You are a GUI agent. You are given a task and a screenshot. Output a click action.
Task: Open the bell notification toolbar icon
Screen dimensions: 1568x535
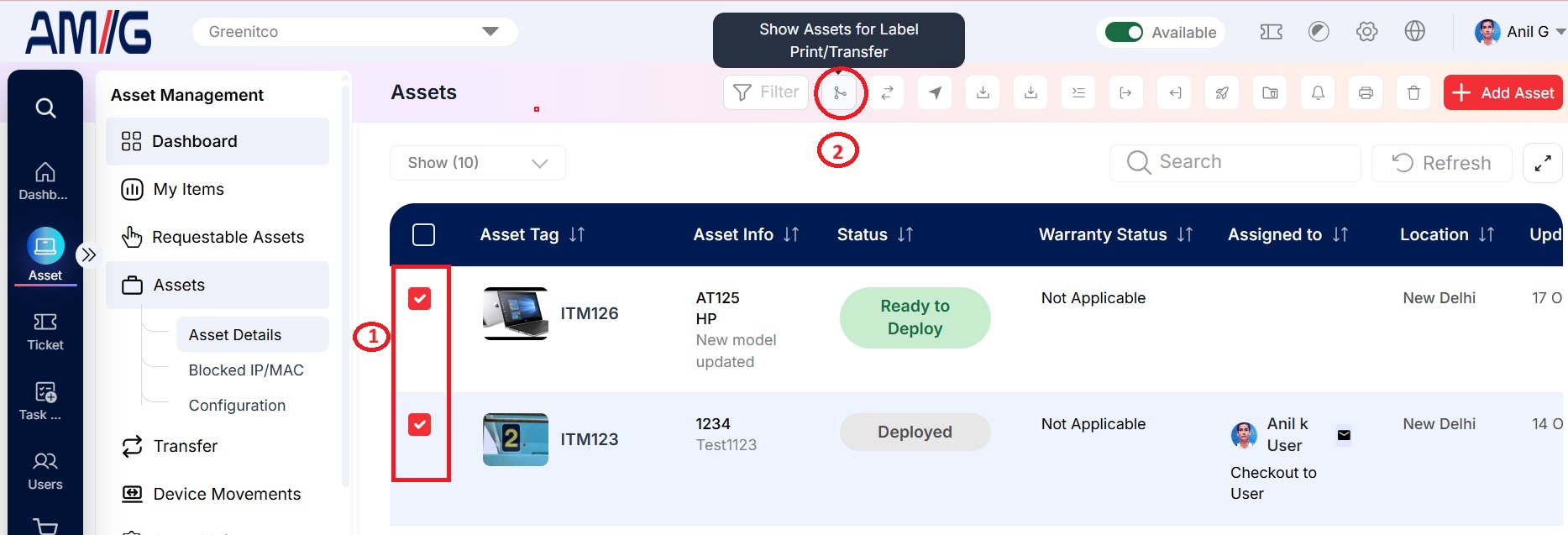(x=1318, y=93)
